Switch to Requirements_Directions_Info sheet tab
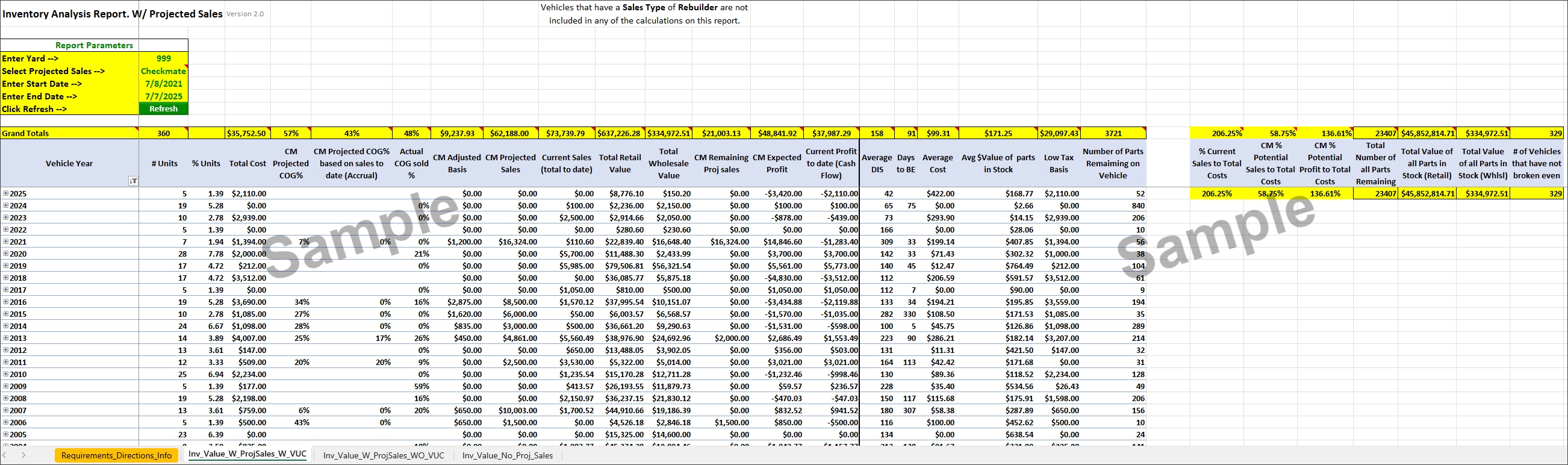 tap(116, 455)
